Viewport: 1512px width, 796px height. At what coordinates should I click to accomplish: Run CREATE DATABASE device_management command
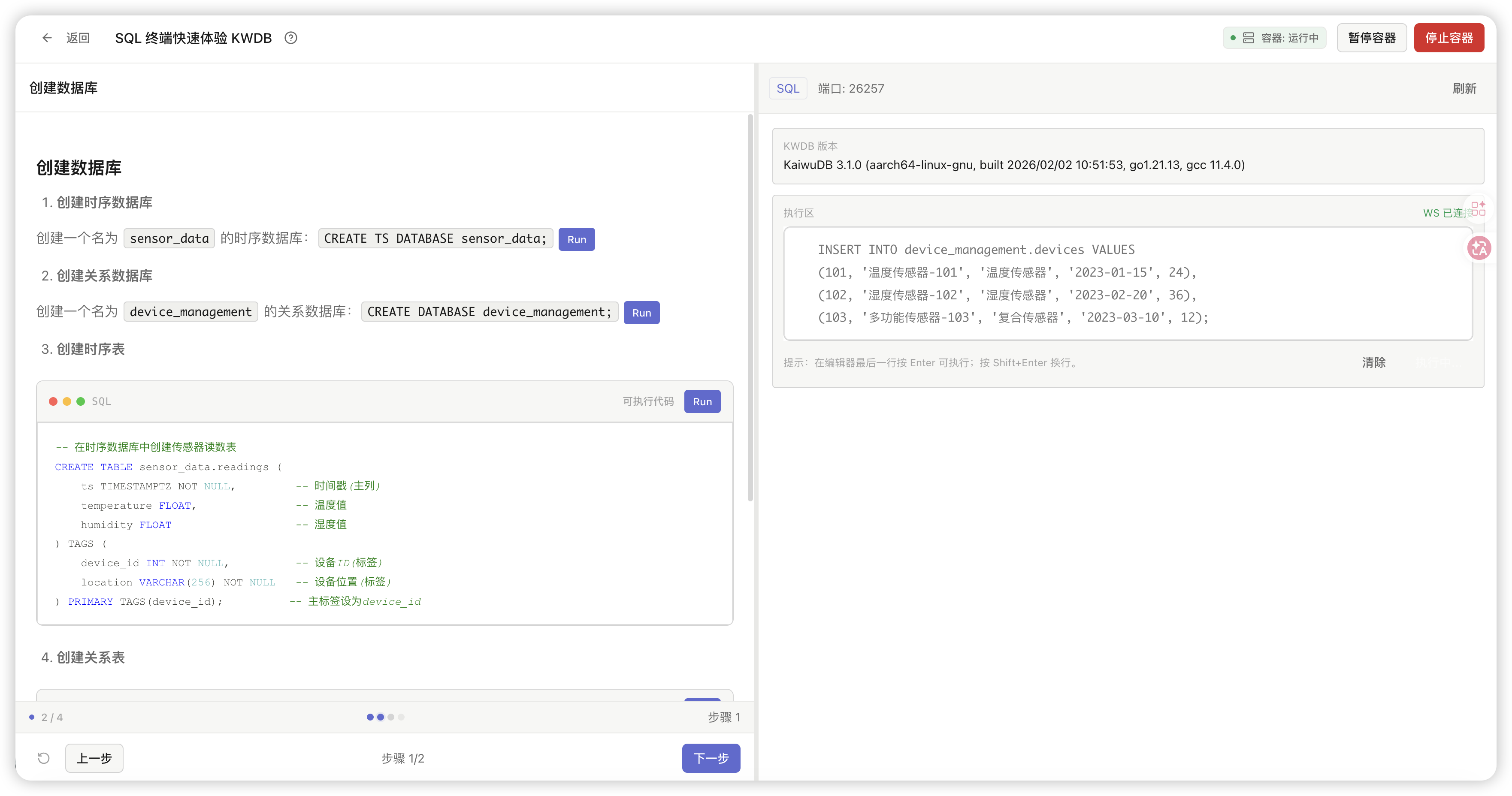641,313
